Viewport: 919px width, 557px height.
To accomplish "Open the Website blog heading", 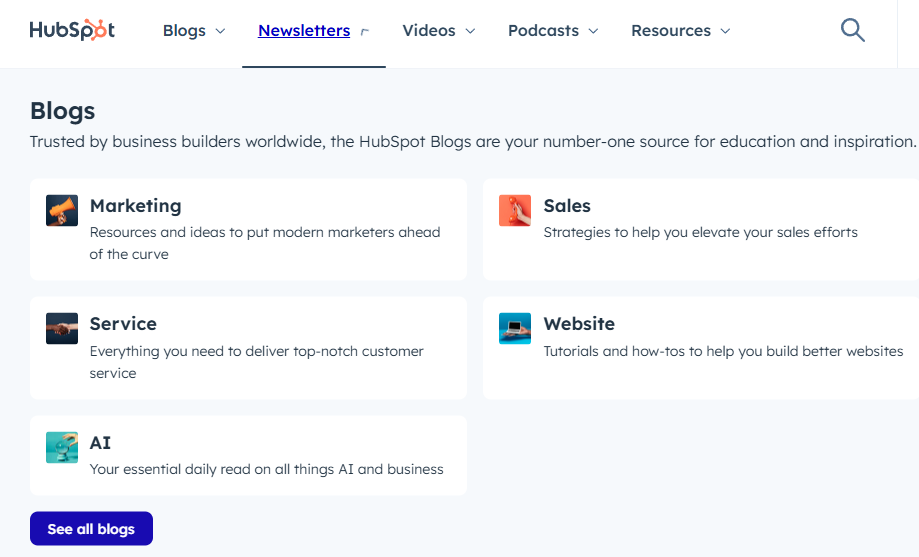I will click(579, 324).
